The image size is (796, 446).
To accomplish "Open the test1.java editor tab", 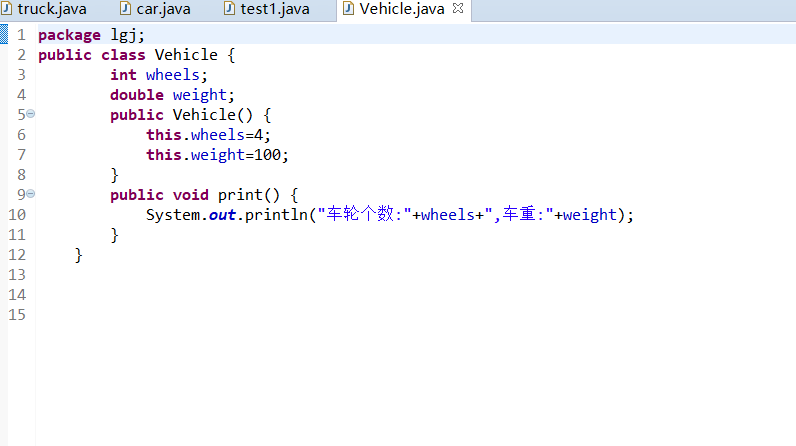I will coord(275,9).
